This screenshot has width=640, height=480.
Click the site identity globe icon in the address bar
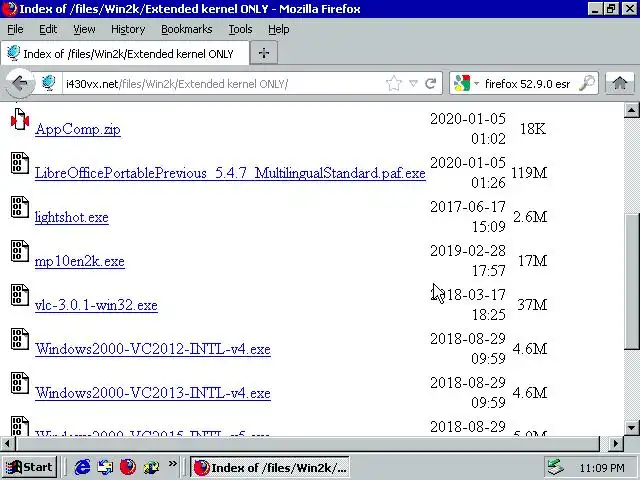(x=49, y=83)
